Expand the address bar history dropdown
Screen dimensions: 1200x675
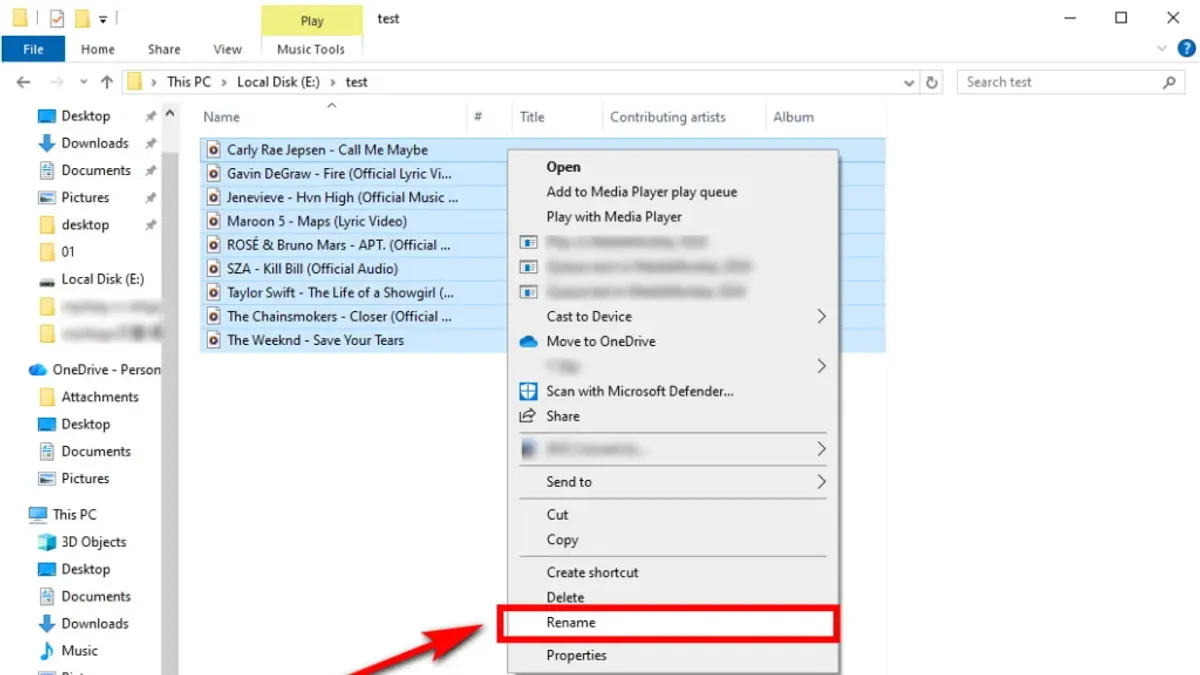909,83
